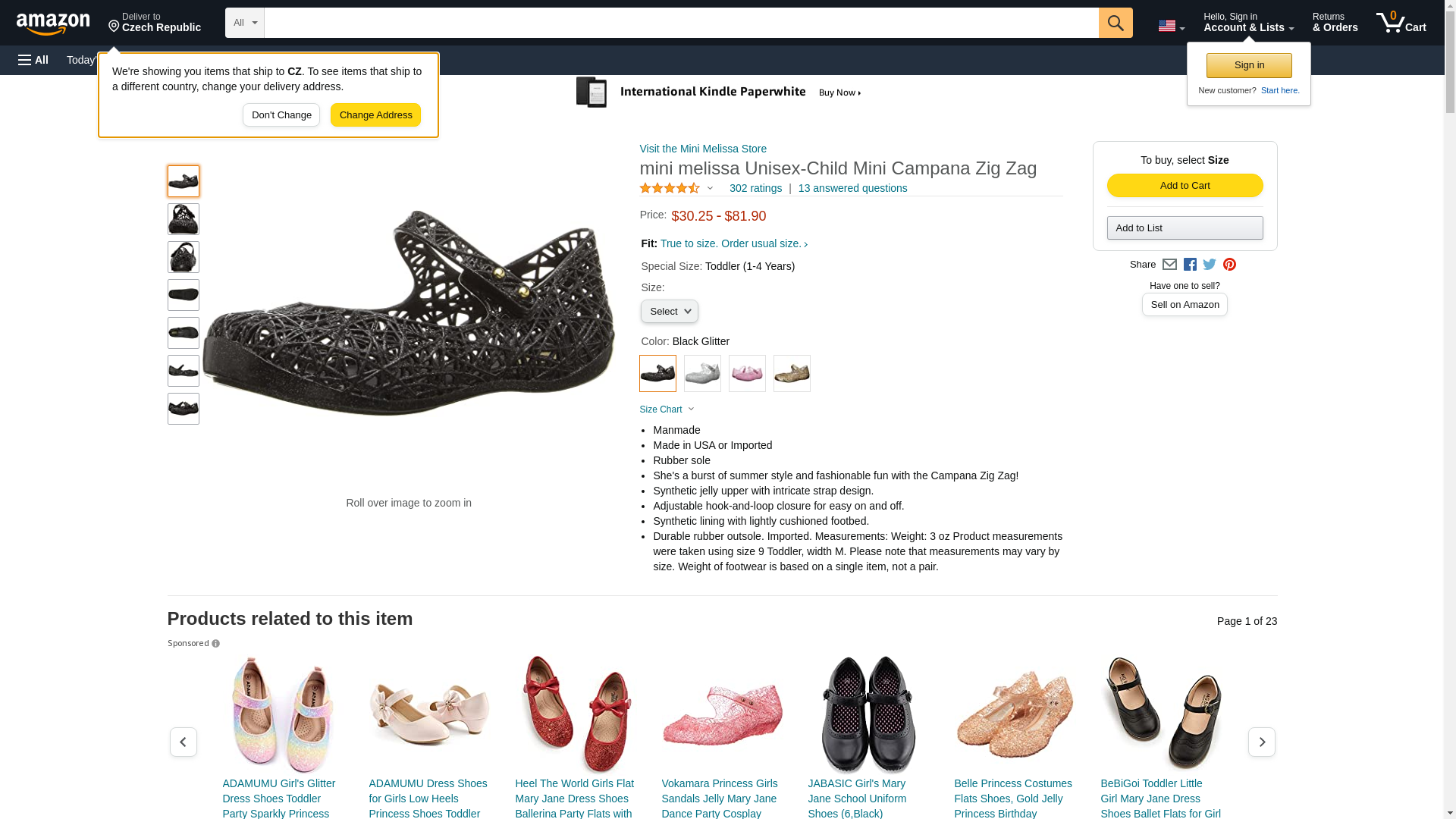1456x819 pixels.
Task: Click the Change Address button
Action: 375,115
